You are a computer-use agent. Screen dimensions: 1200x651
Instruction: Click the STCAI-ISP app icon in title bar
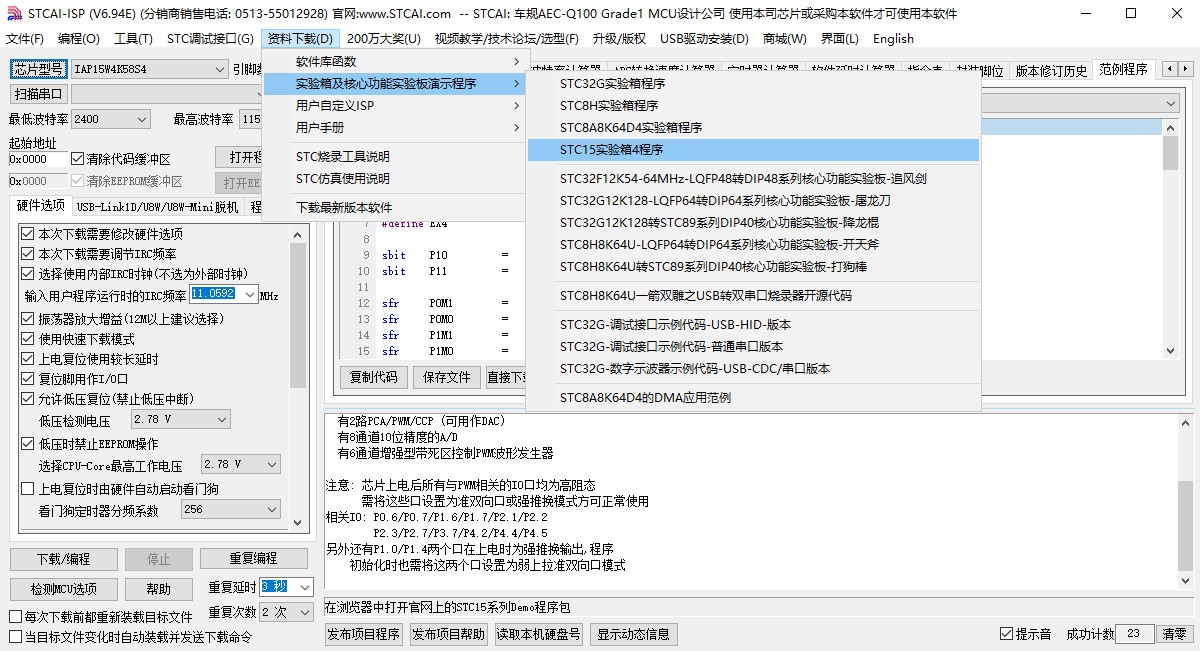12,13
